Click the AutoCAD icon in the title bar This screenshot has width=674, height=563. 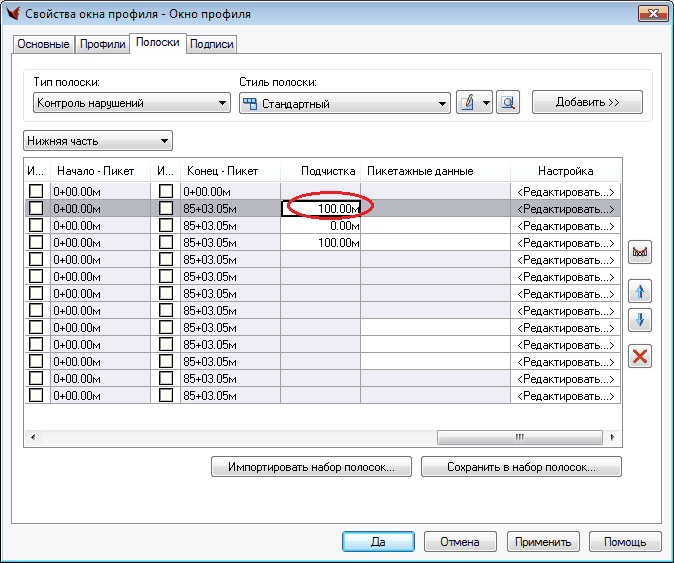click(x=13, y=14)
